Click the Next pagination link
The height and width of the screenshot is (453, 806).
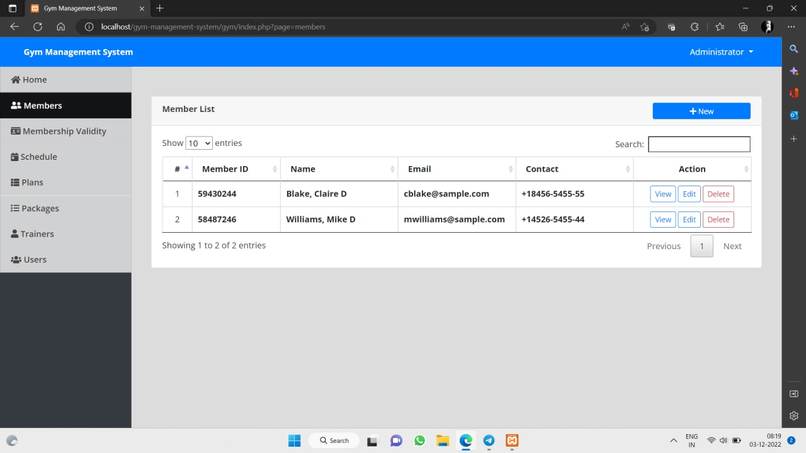click(732, 246)
